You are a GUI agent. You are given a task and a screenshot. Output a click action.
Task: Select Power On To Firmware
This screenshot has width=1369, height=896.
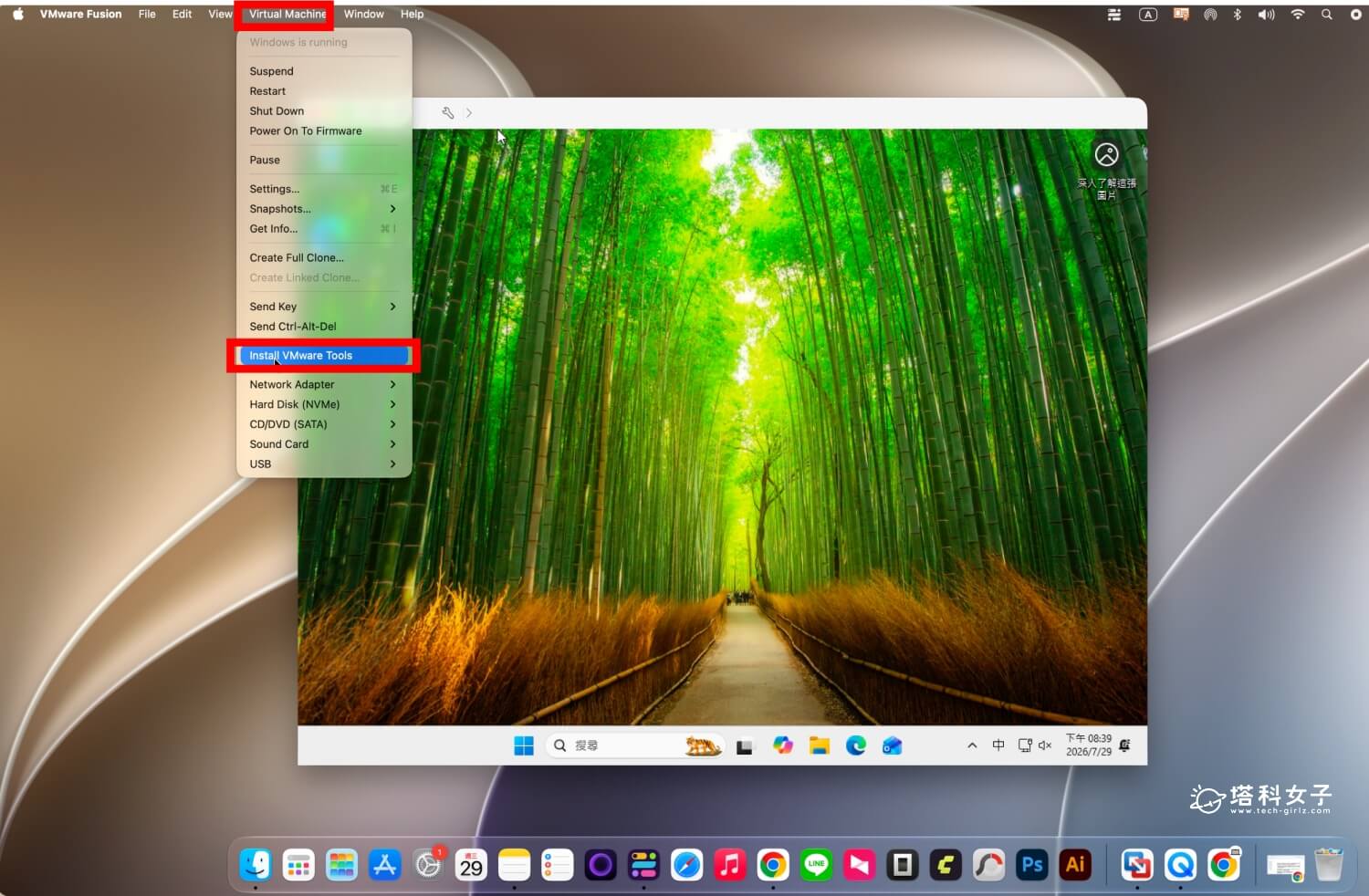click(324, 131)
